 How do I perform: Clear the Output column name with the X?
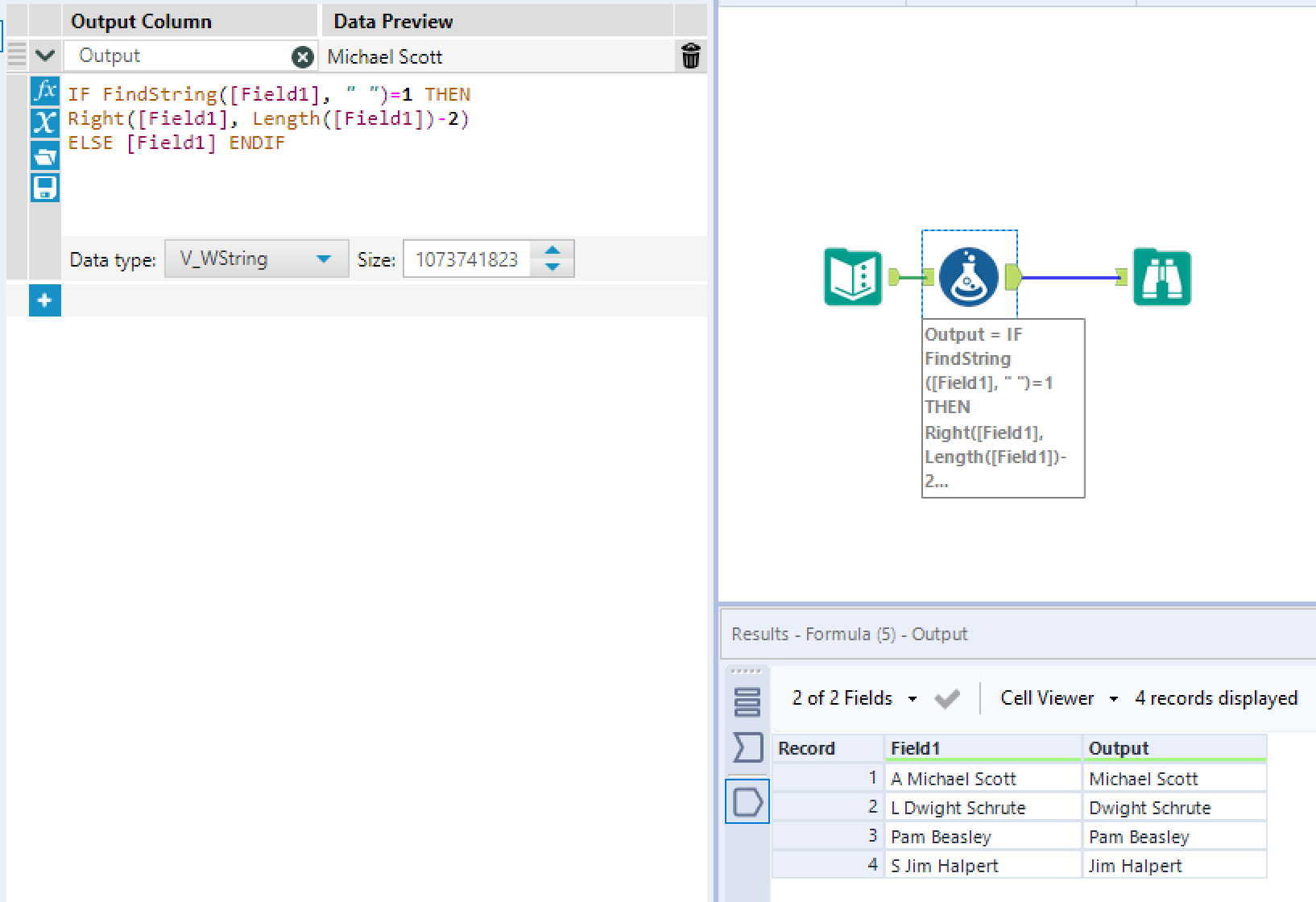pos(302,56)
